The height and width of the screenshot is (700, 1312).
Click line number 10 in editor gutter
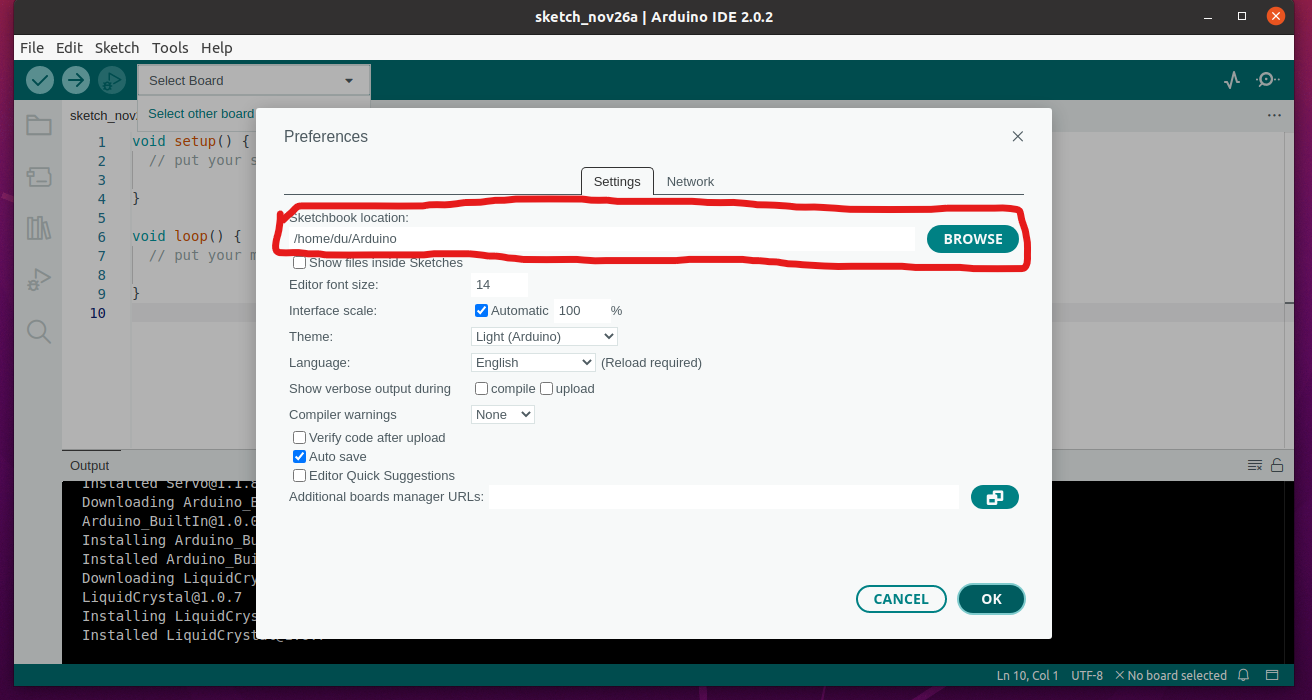coord(98,313)
